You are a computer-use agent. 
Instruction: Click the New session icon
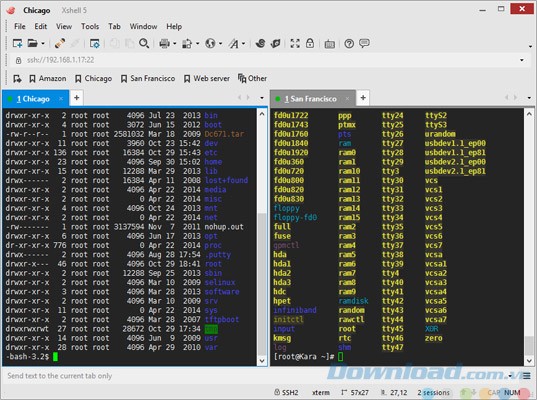click(17, 43)
